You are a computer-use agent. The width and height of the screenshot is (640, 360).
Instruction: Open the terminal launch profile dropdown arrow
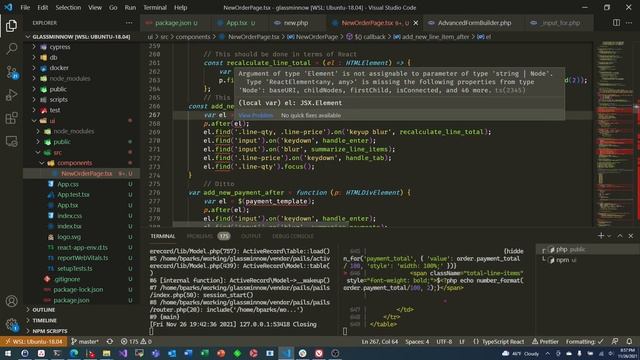coord(609,236)
